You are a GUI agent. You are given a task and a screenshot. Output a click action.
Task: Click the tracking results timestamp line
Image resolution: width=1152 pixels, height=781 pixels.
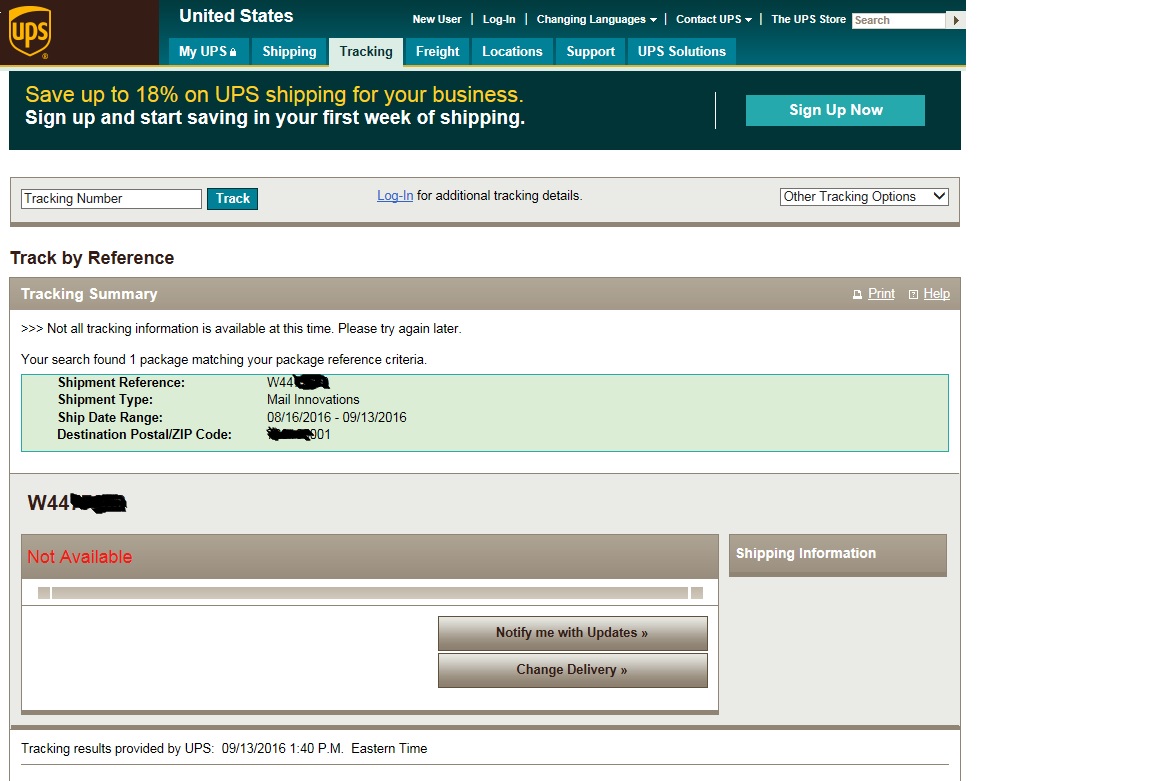pyautogui.click(x=224, y=749)
